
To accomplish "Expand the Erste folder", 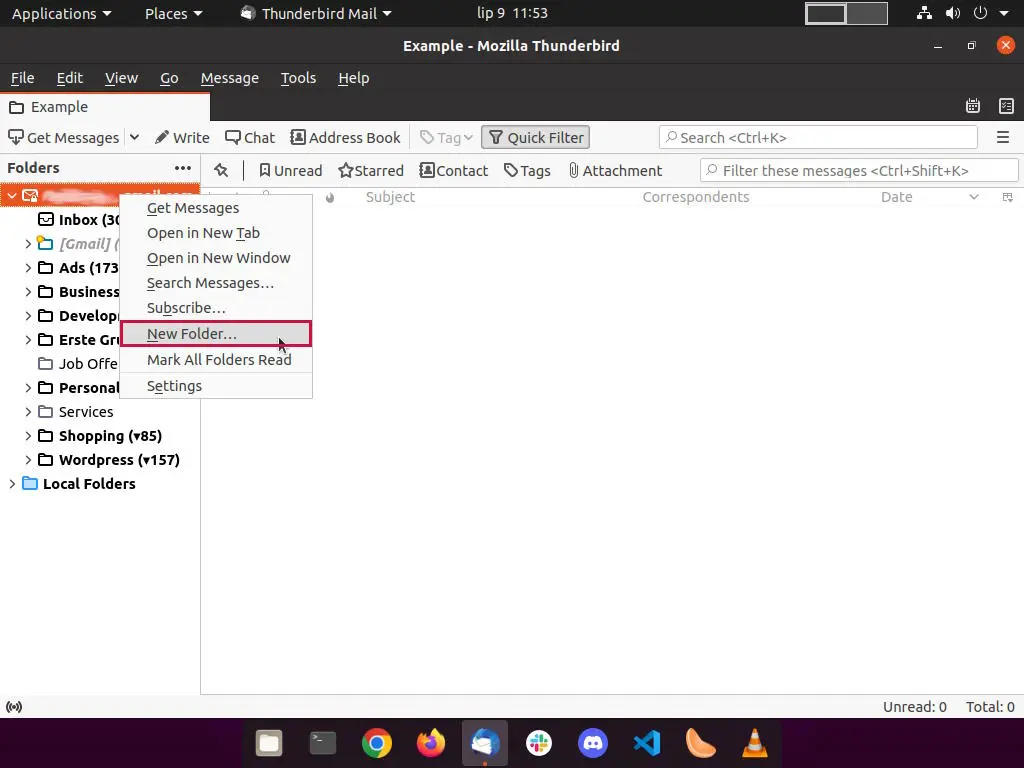I will (x=27, y=340).
